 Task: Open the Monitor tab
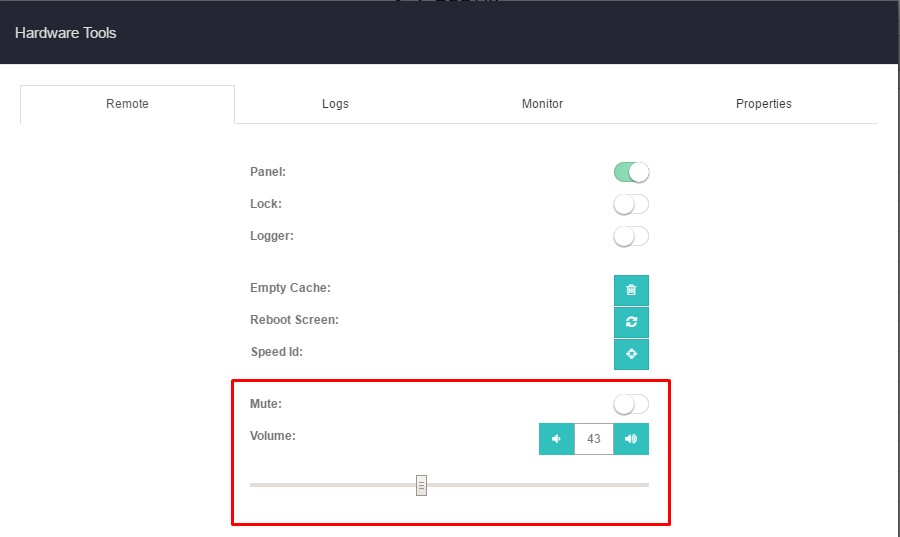coord(542,104)
